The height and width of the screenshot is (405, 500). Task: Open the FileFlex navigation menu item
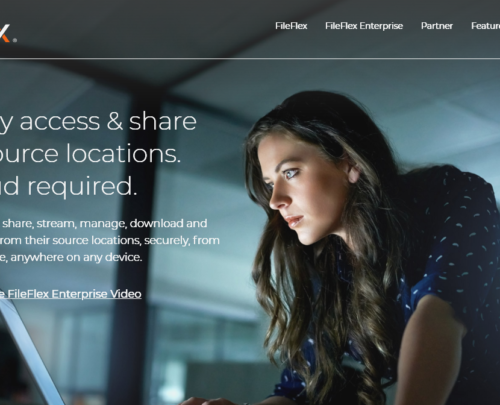[291, 26]
